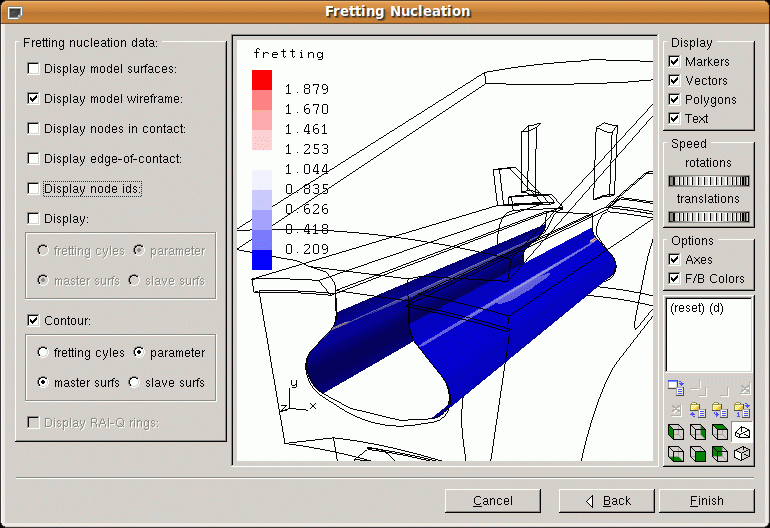Click the 'Fretting nucleation data:' group label

pyautogui.click(x=90, y=43)
